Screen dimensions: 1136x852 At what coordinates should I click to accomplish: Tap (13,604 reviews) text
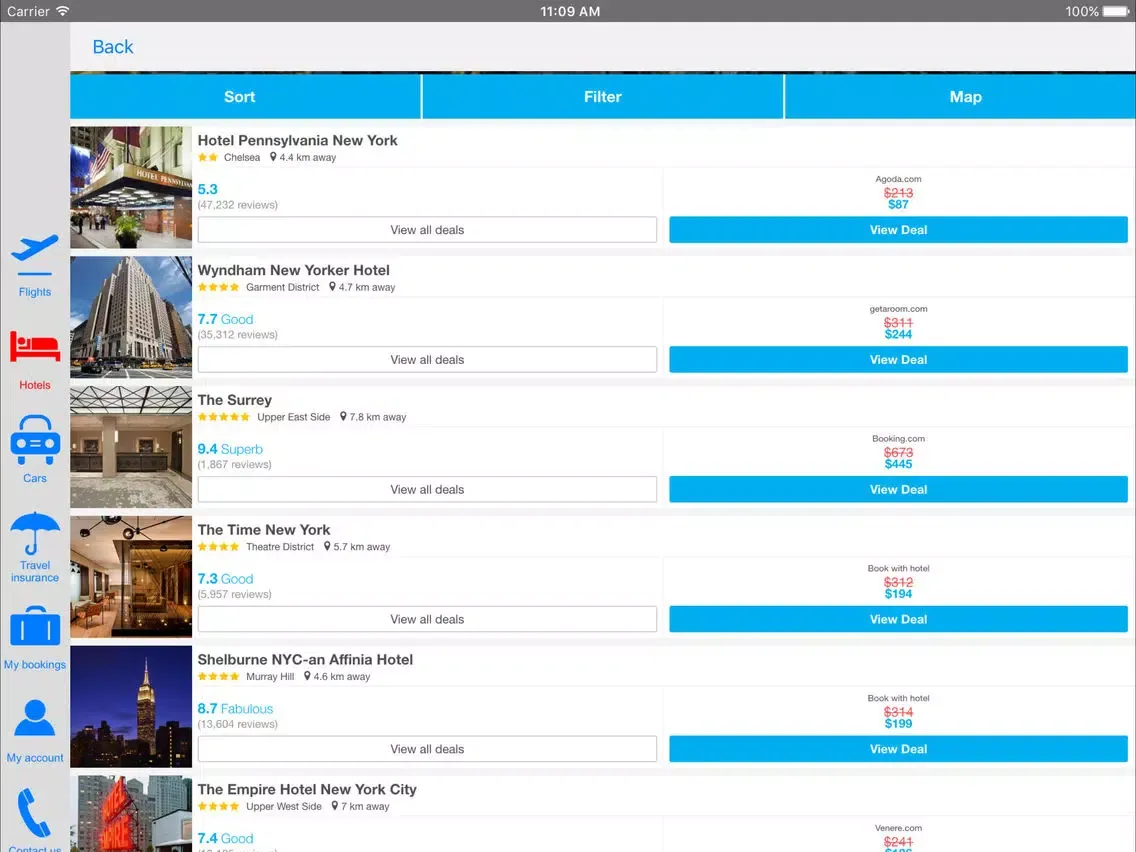click(x=238, y=724)
